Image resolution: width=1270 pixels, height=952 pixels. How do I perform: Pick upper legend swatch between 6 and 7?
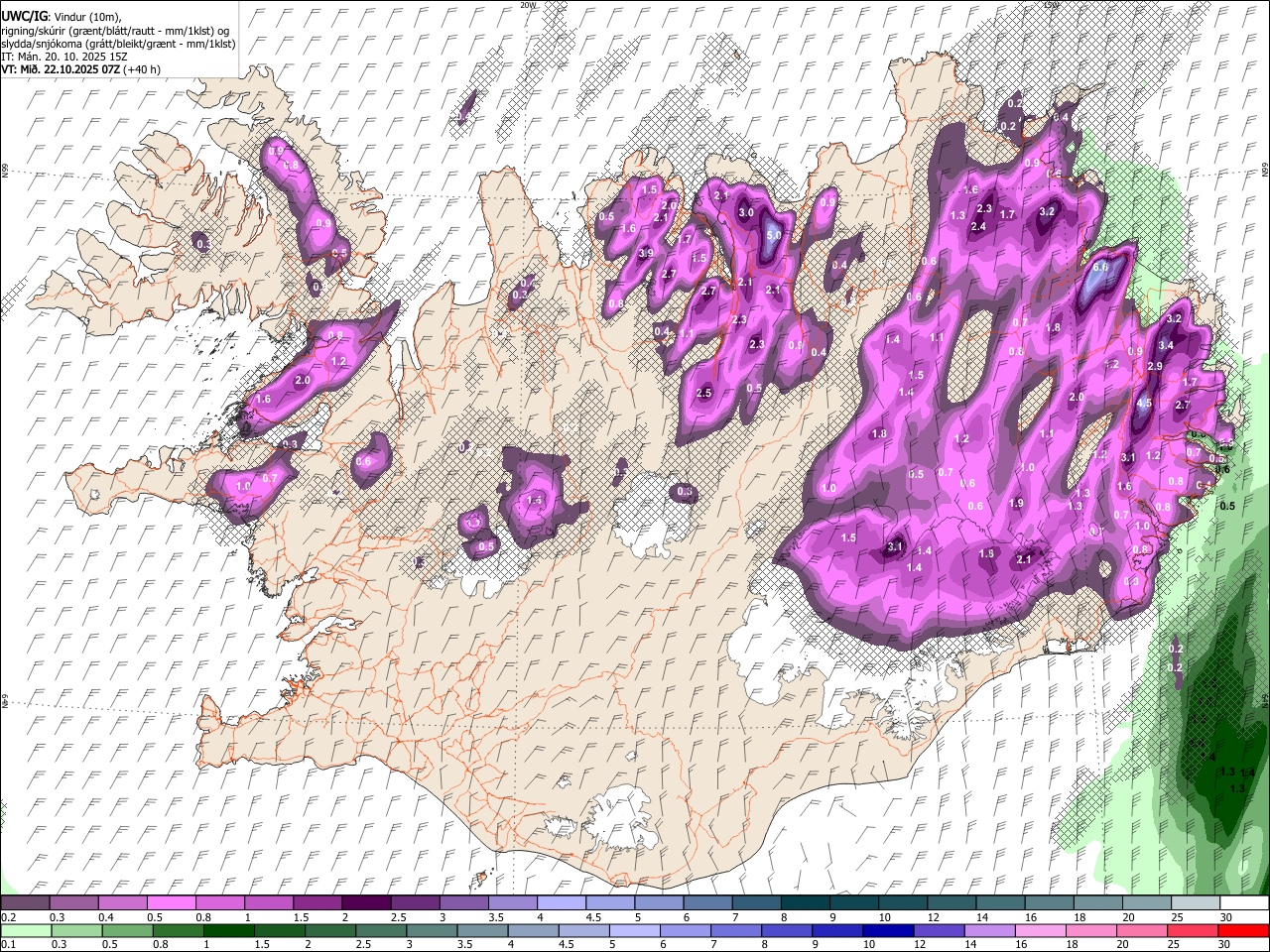click(707, 903)
